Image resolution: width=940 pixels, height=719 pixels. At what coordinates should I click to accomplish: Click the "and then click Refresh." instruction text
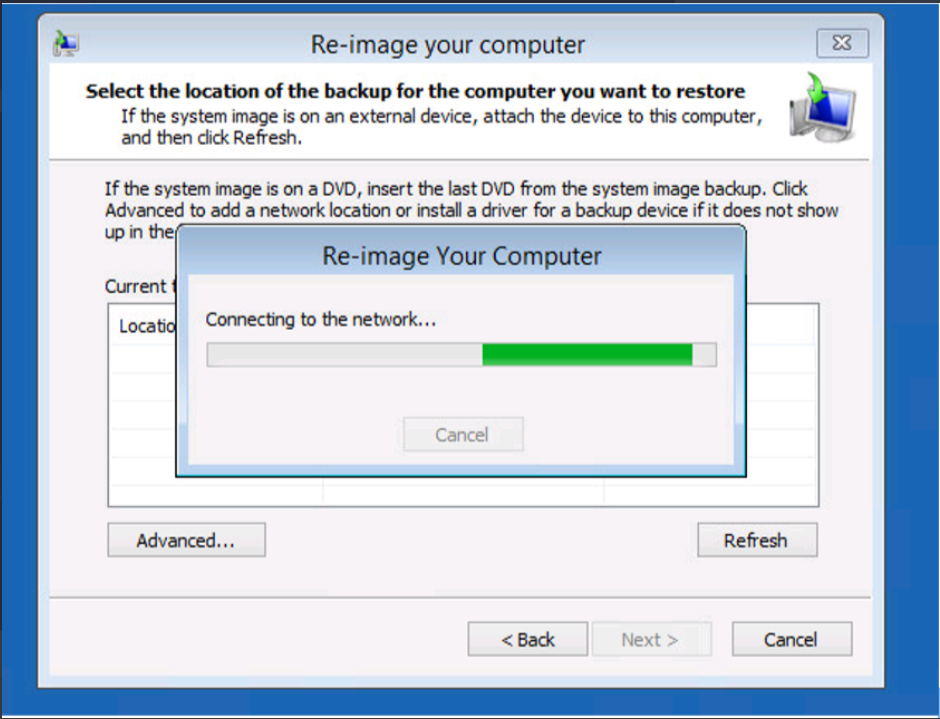211,138
